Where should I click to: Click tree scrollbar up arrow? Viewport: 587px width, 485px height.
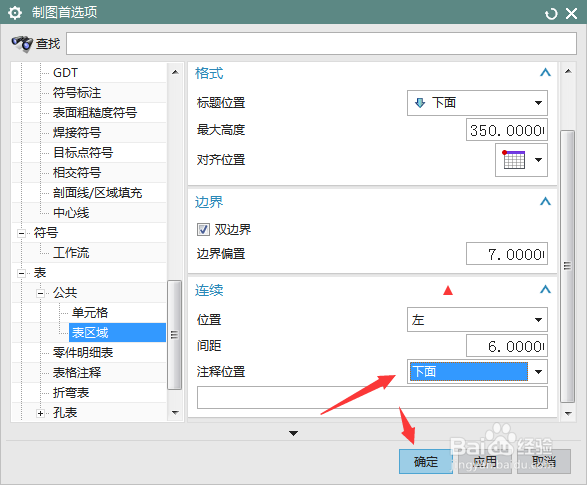[x=175, y=72]
